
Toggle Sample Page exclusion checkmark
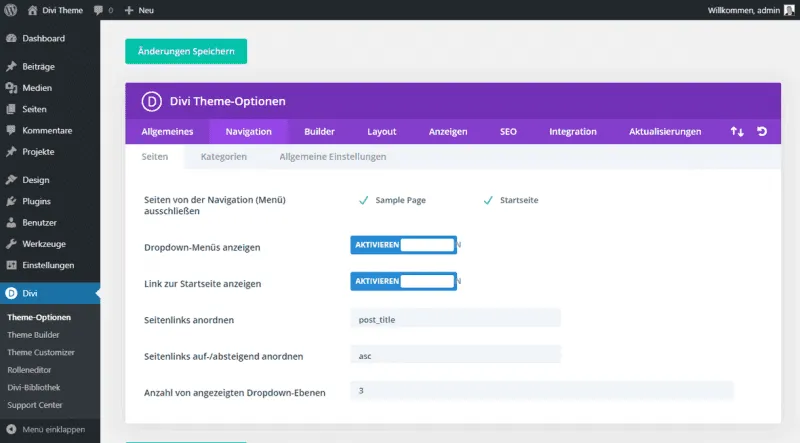[363, 200]
